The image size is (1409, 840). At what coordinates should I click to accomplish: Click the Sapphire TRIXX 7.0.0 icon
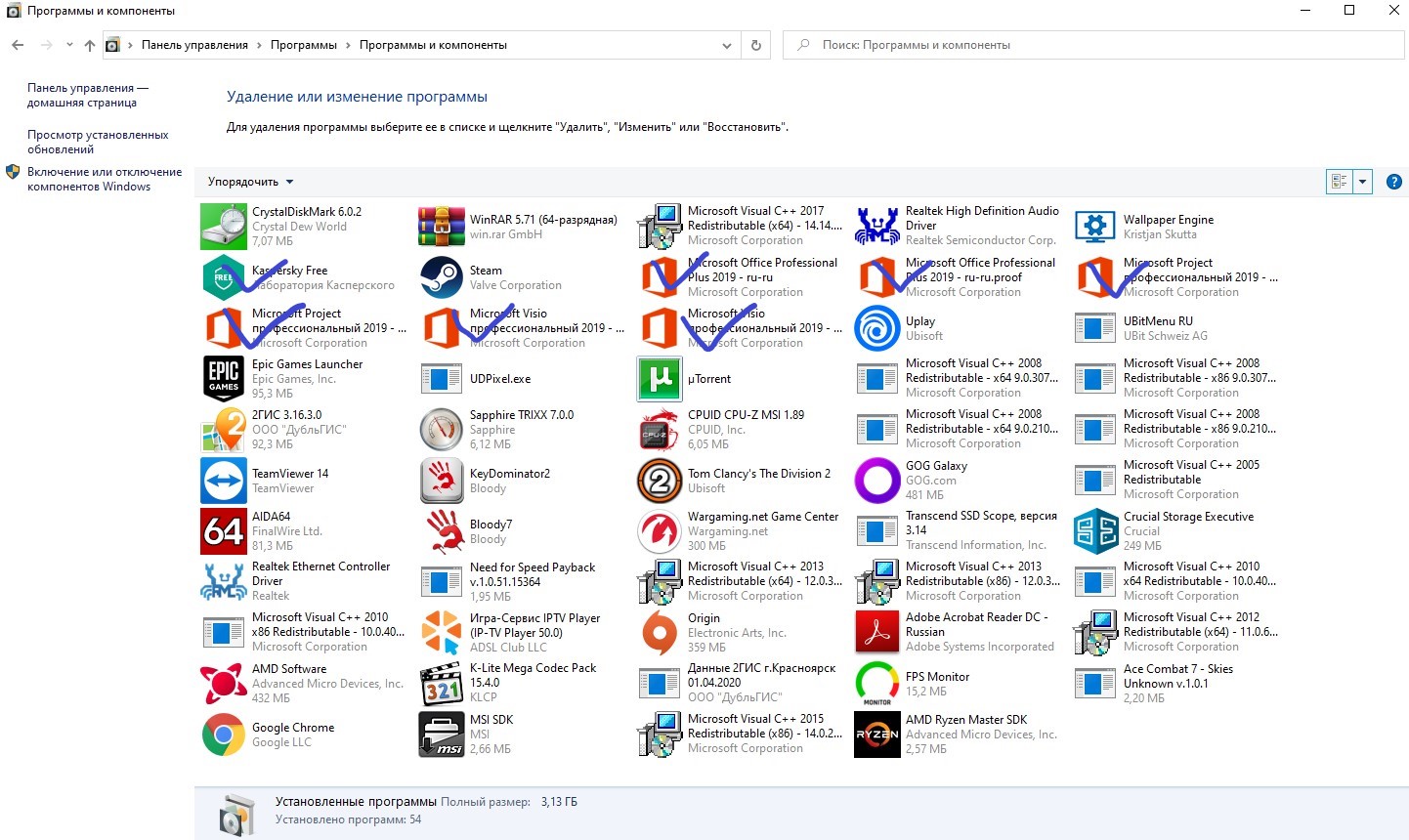coord(442,430)
